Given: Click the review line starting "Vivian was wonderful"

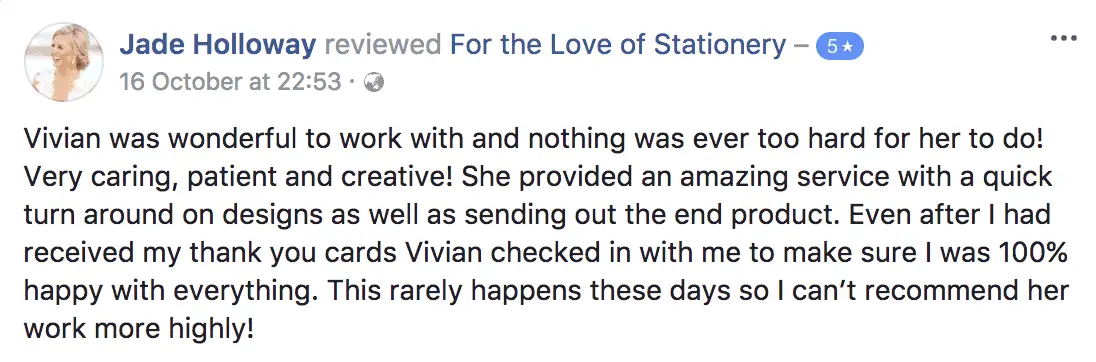Looking at the screenshot, I should (534, 139).
